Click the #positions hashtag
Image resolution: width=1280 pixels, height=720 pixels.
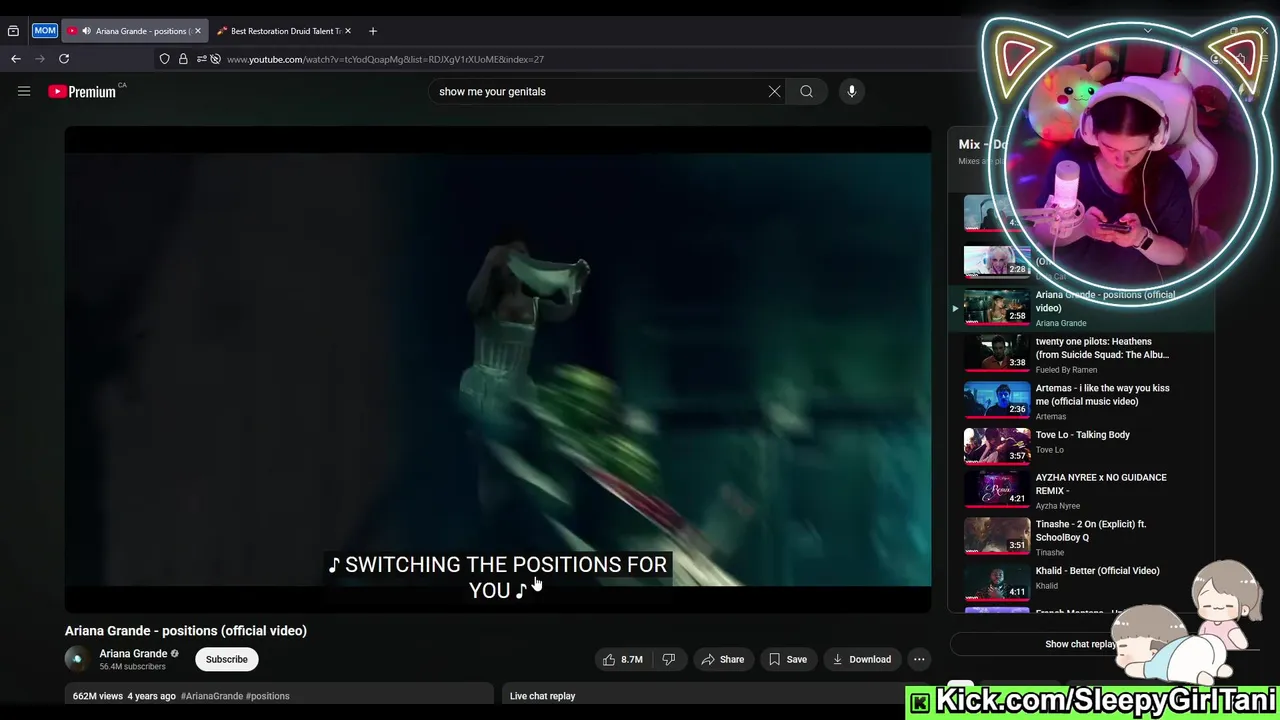(268, 696)
